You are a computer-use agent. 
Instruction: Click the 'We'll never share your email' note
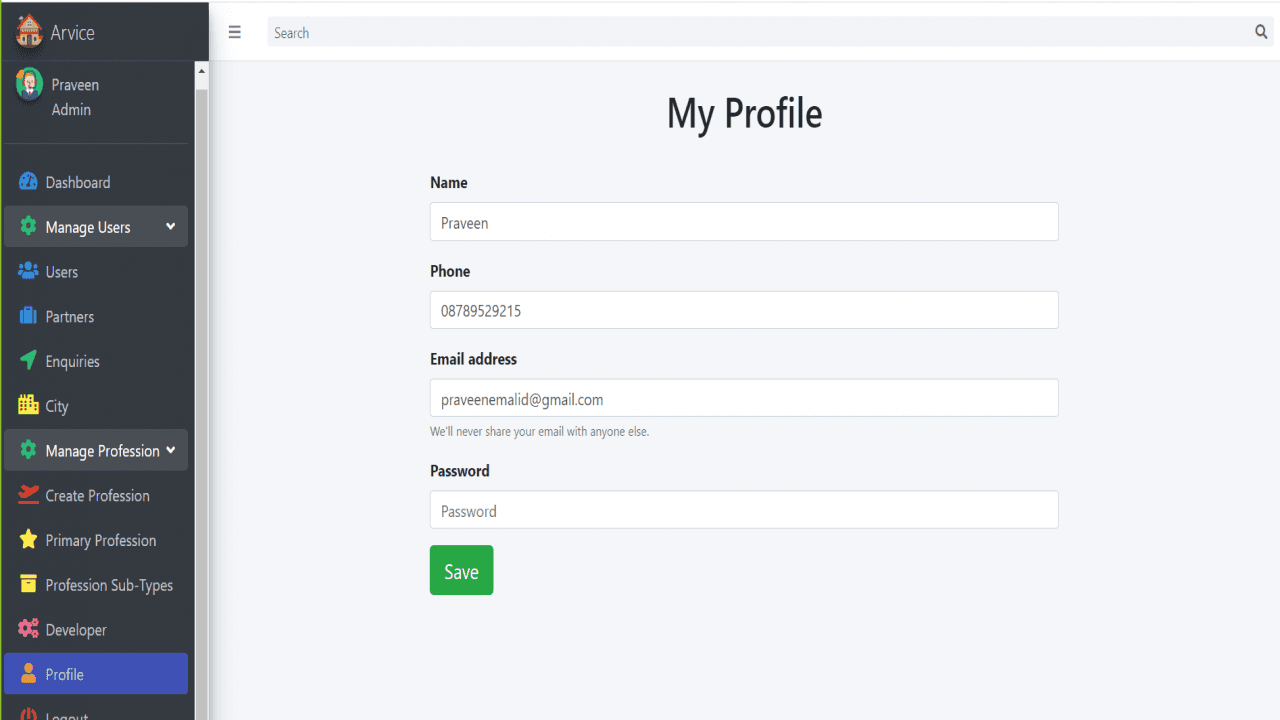(539, 432)
